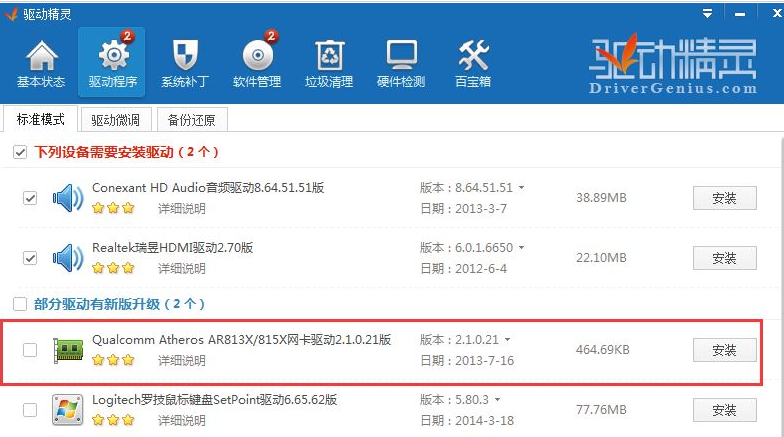Install the Conexant HD Audio driver

pyautogui.click(x=724, y=198)
